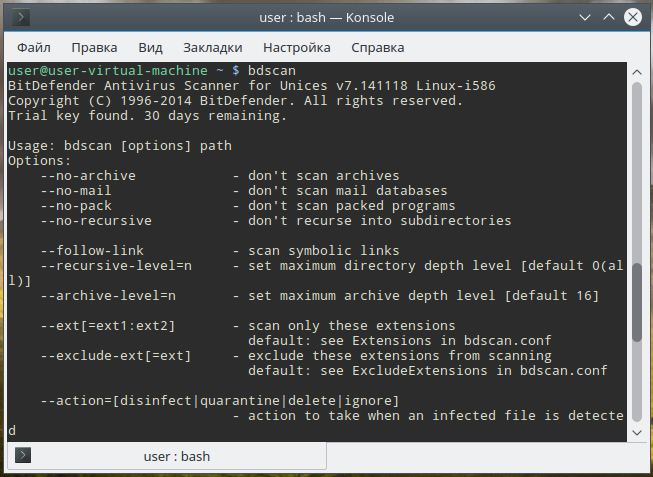Open the Закладки menu
Screen dimensions: 653x477
pos(213,47)
